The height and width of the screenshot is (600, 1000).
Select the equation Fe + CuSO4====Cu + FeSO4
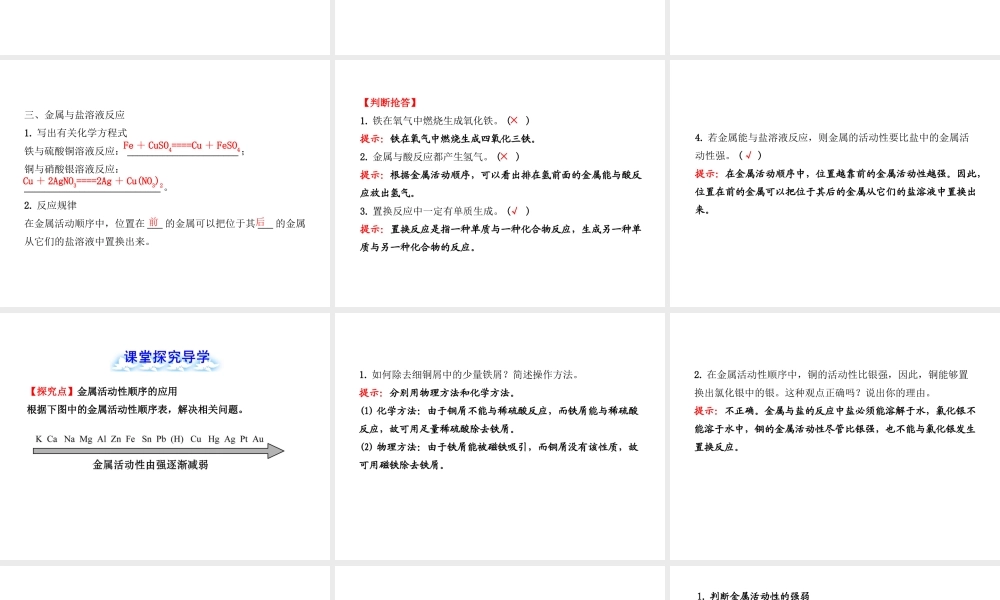click(x=182, y=146)
